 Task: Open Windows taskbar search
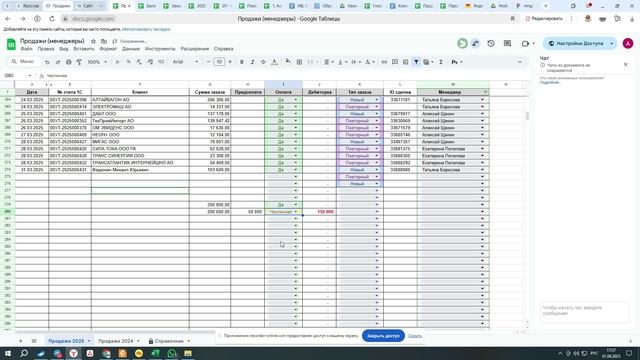pyautogui.click(x=24, y=353)
